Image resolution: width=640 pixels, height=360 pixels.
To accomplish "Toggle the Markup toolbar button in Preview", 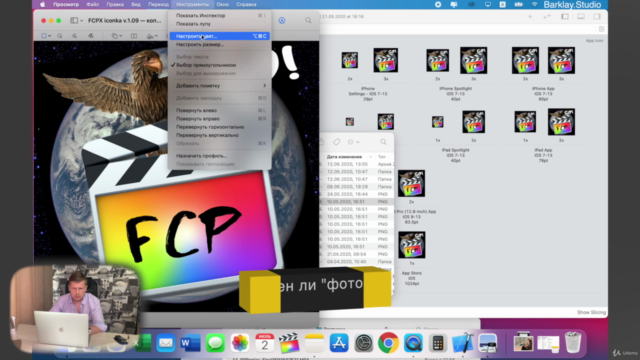I will tap(282, 20).
